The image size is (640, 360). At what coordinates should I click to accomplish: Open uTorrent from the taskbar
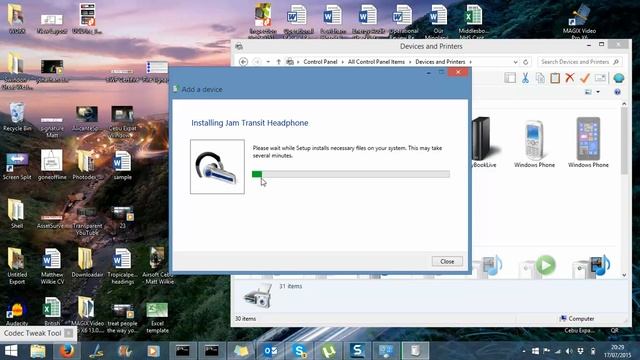(329, 351)
